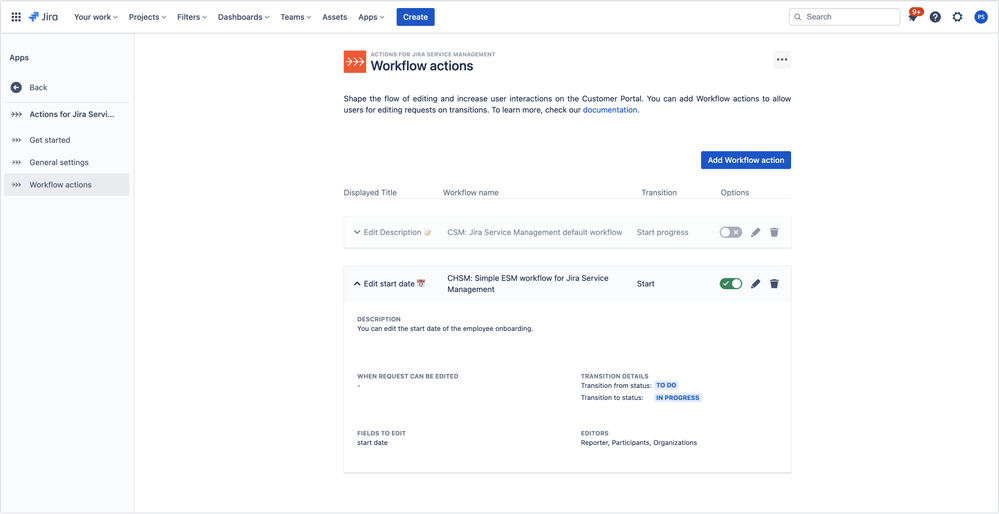Screen dimensions: 999x514
Task: Click the start date value under Fields to edit
Action: click(372, 443)
